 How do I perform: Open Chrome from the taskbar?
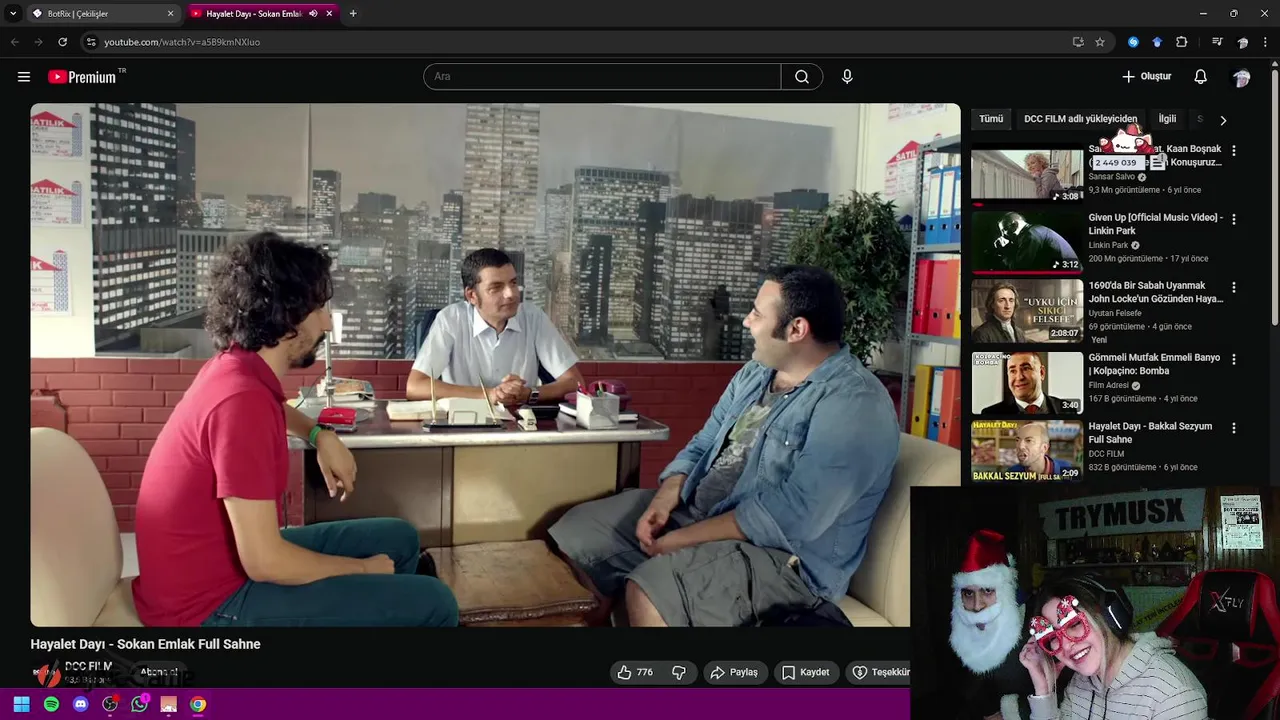[198, 704]
